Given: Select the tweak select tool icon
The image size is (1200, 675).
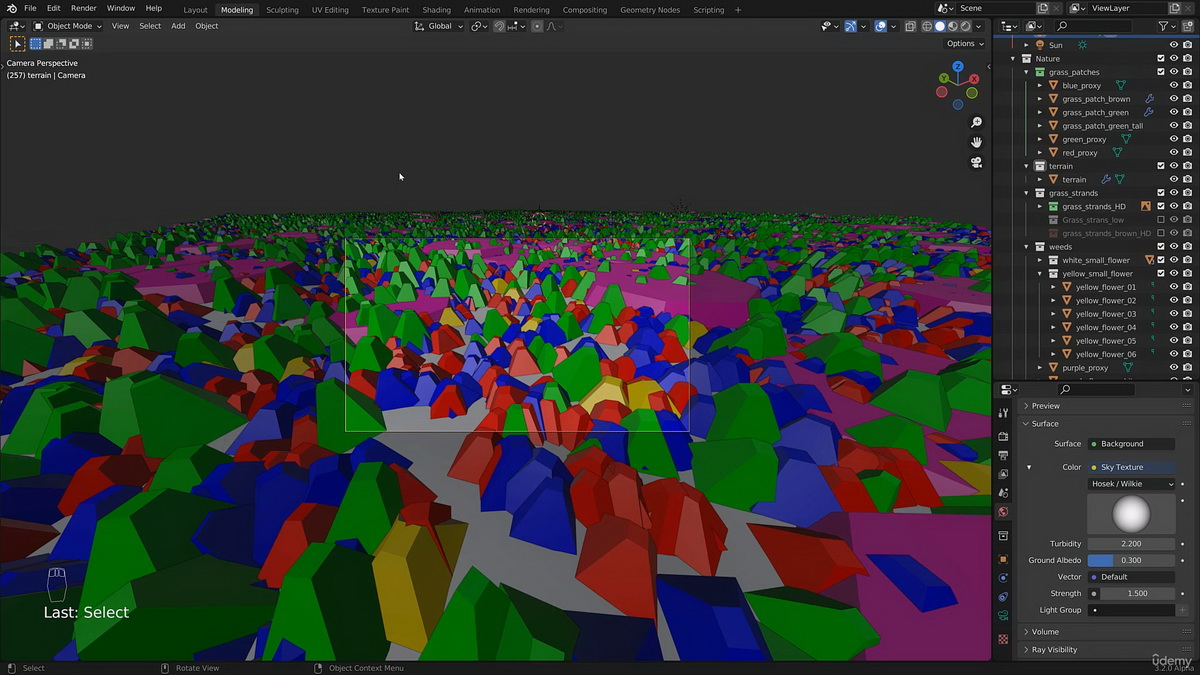Looking at the screenshot, I should pos(18,44).
